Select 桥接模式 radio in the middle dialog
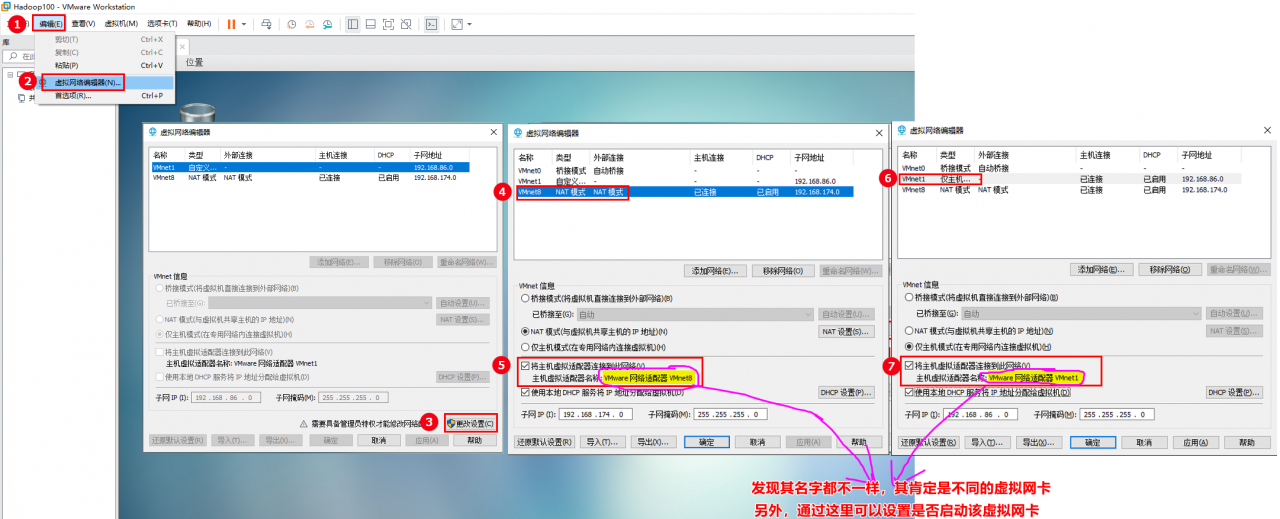 (526, 298)
